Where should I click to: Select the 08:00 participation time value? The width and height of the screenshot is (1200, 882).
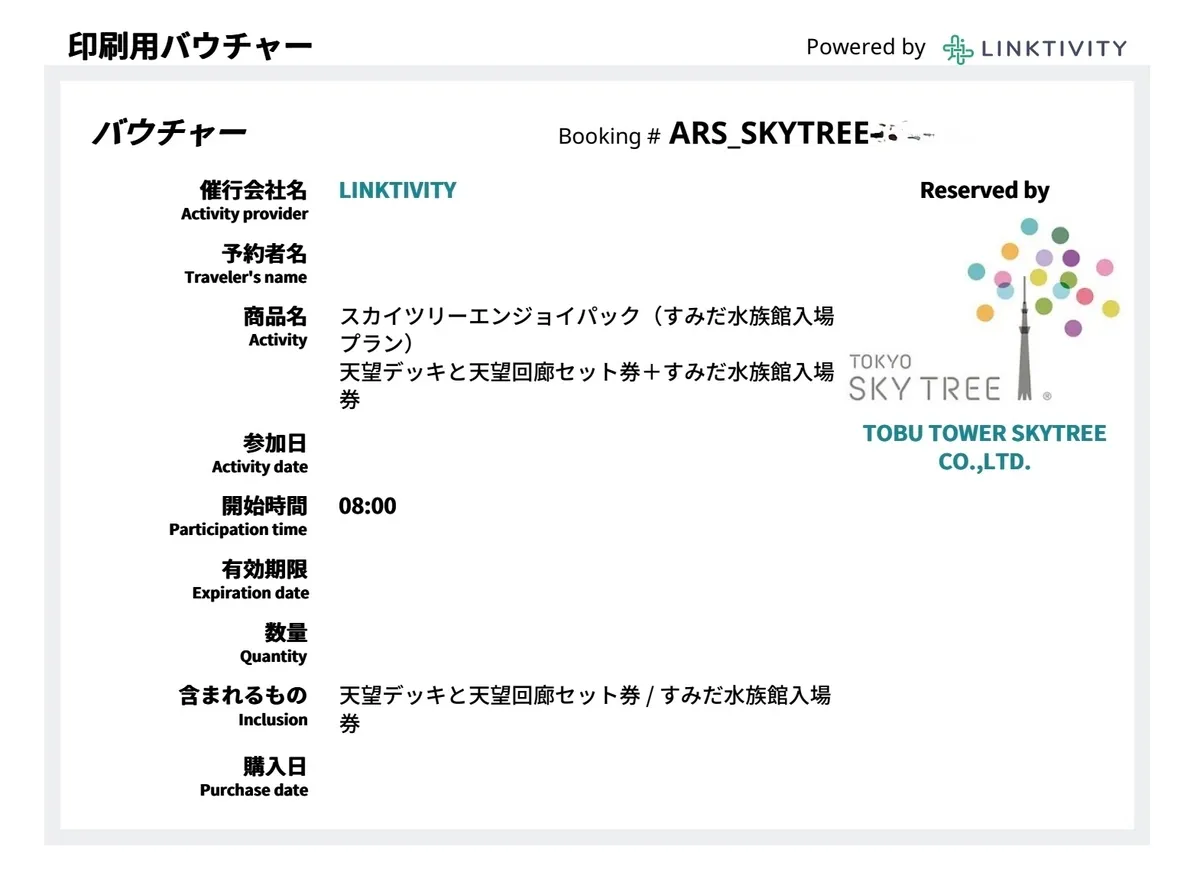(367, 506)
